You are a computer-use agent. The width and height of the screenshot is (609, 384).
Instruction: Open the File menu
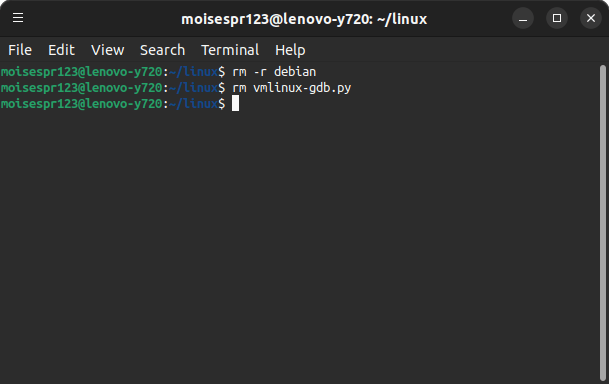tap(20, 50)
